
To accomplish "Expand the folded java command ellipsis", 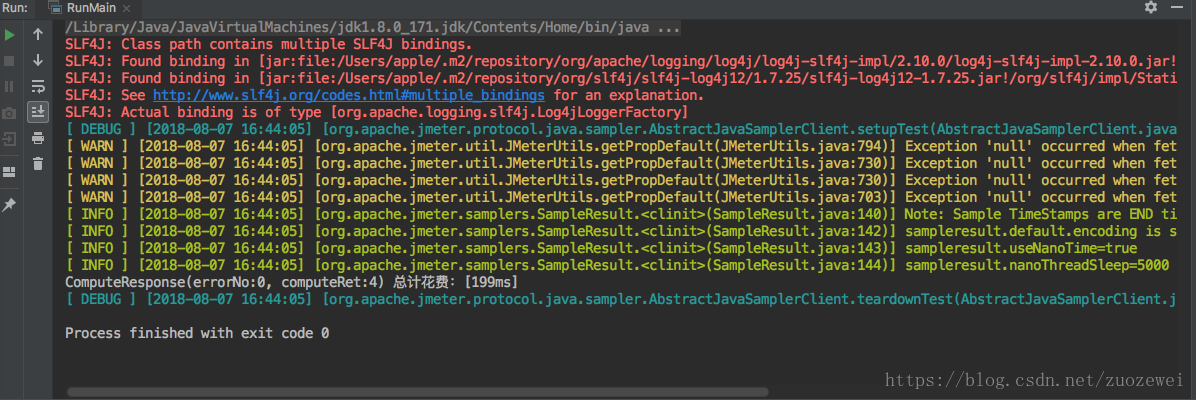I will [668, 27].
